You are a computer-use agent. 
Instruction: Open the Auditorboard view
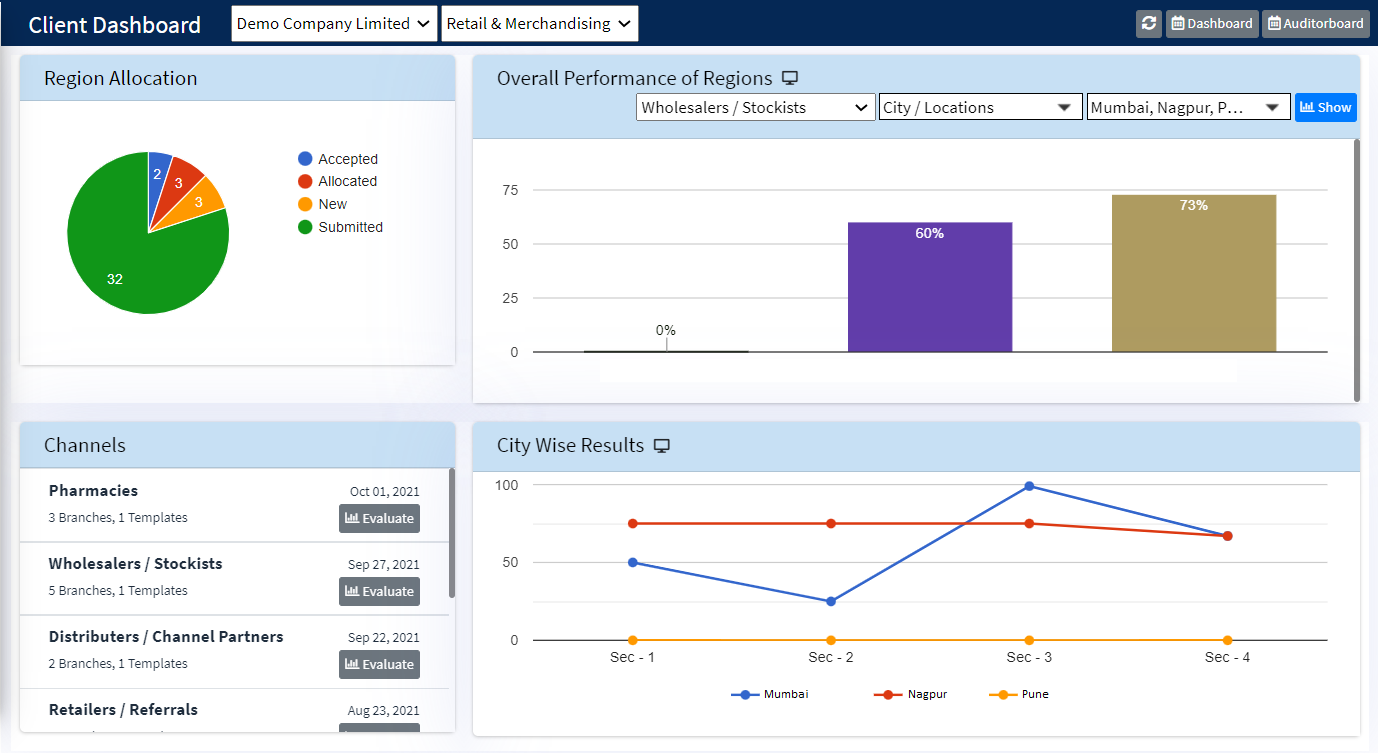coord(1315,24)
